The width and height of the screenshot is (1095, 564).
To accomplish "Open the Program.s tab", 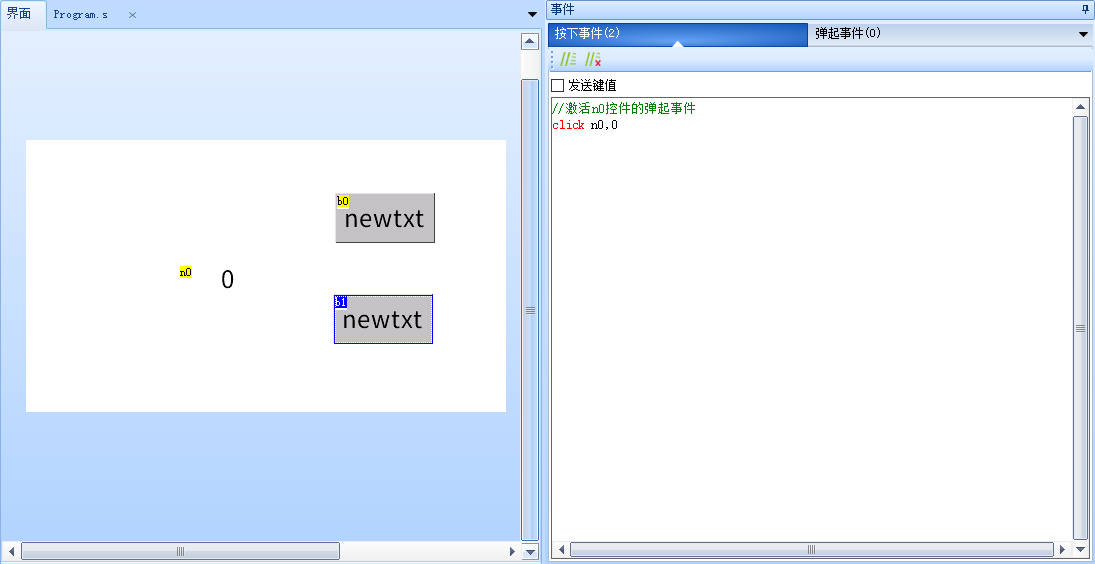I will [82, 15].
